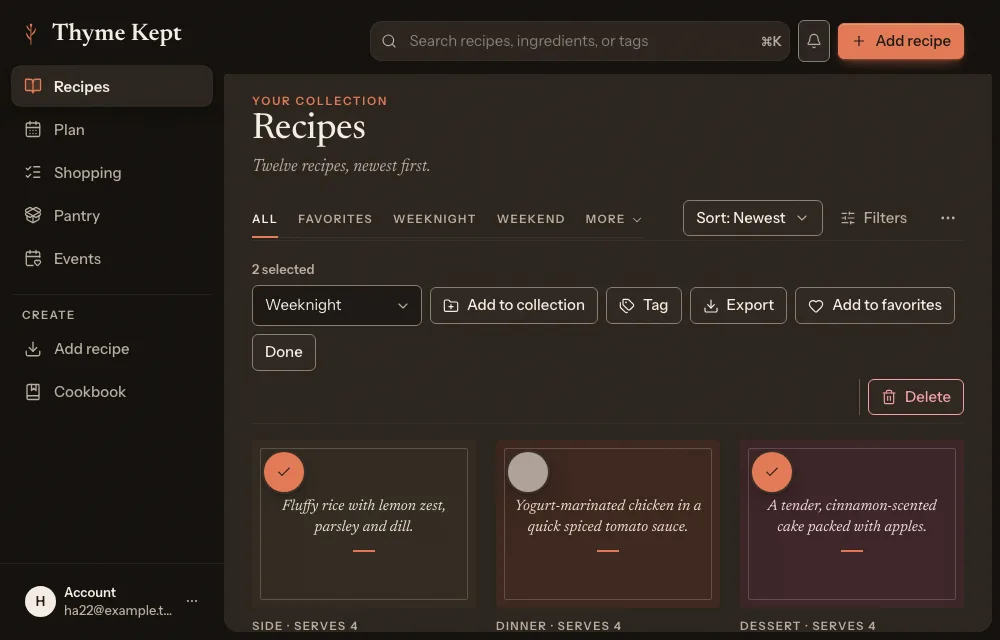Click the "SIDE · SERVES 4" label
This screenshot has width=1000, height=640.
click(305, 625)
